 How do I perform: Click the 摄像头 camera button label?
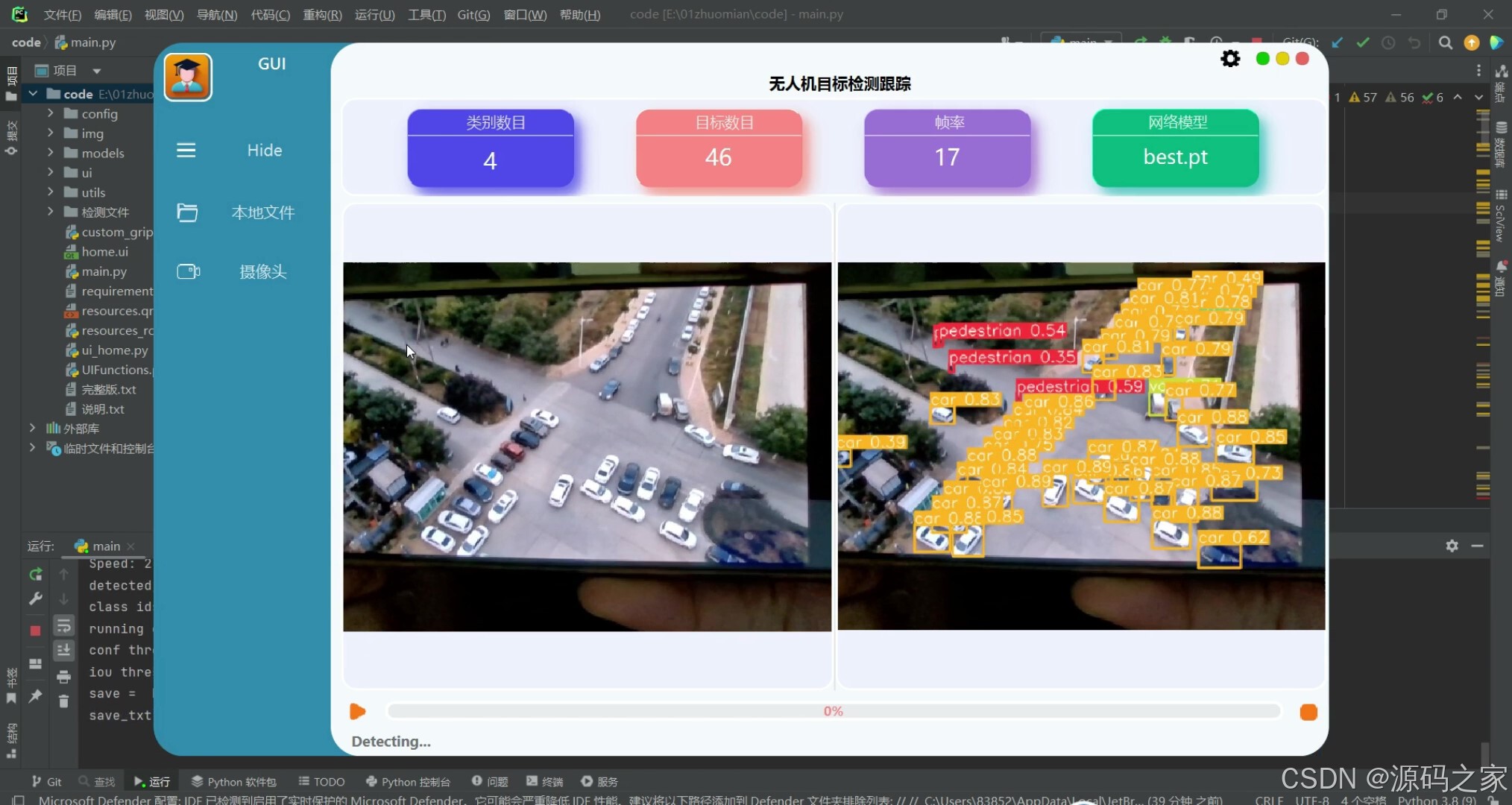[x=262, y=272]
